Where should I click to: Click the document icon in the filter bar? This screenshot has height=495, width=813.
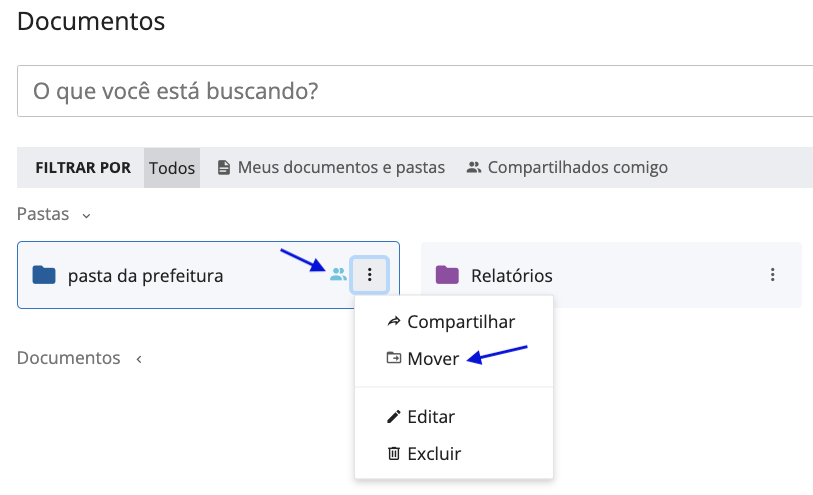pos(224,168)
